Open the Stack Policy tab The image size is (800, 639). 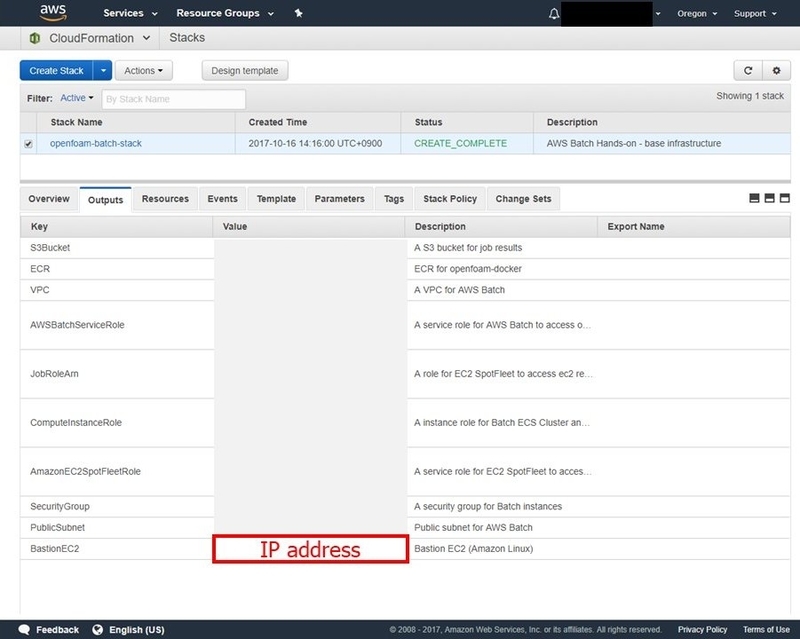(450, 199)
